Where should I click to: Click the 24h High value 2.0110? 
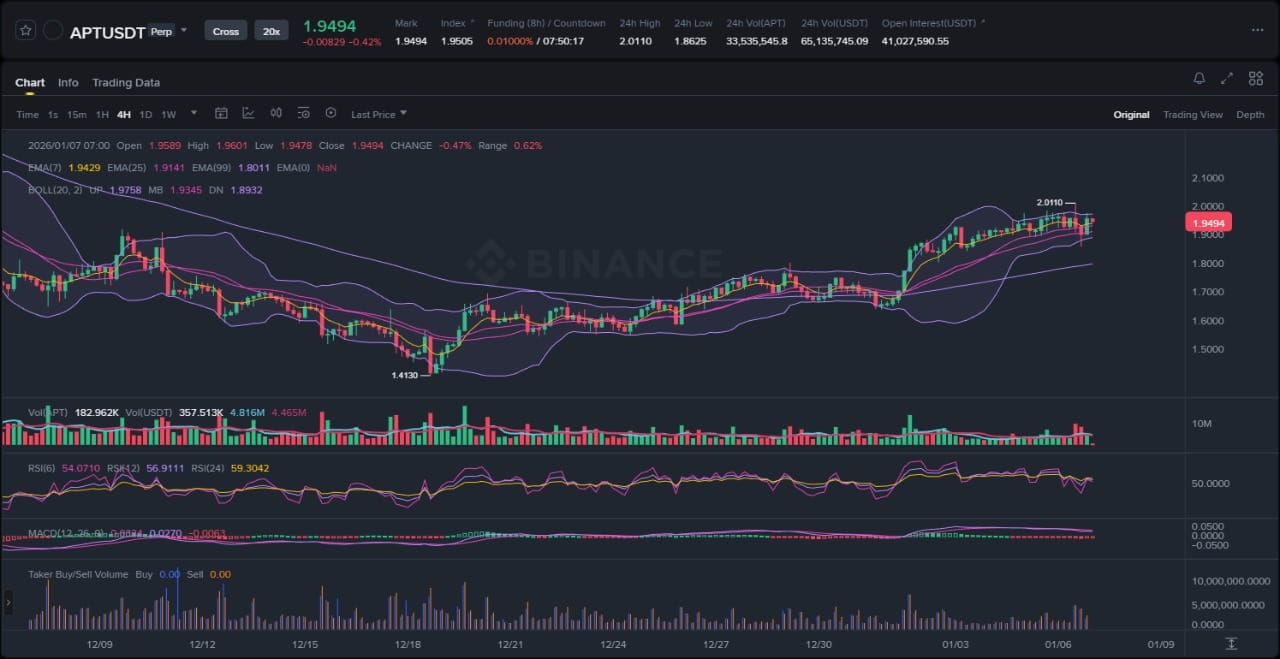click(636, 41)
